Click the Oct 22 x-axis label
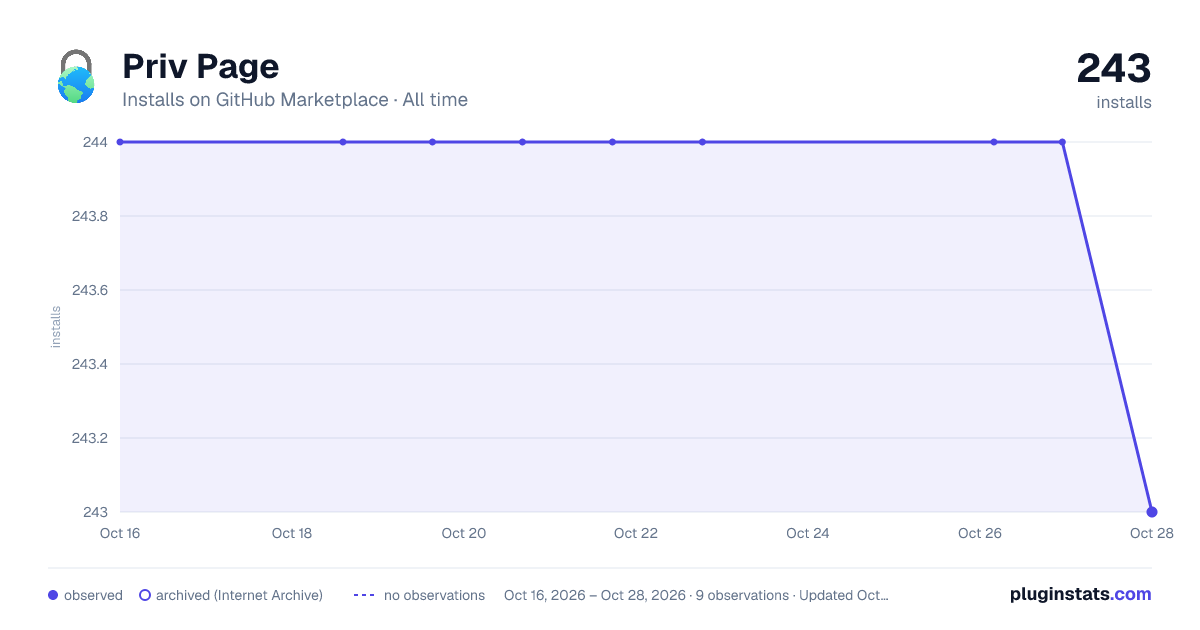This screenshot has height=630, width=1200. point(636,533)
